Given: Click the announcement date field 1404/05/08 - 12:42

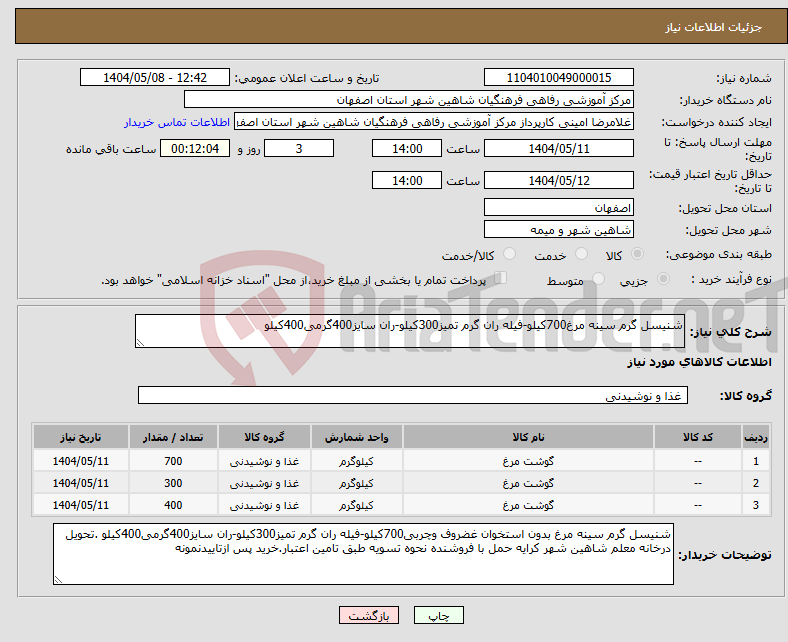Looking at the screenshot, I should (155, 77).
